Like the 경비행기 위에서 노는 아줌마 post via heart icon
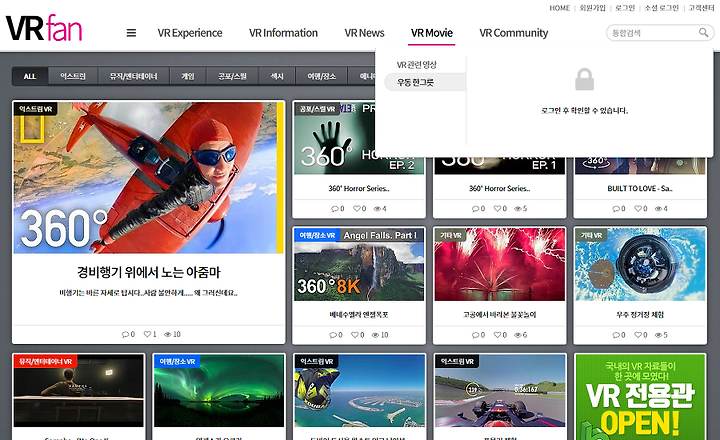Image resolution: width=720 pixels, height=440 pixels. 147,334
